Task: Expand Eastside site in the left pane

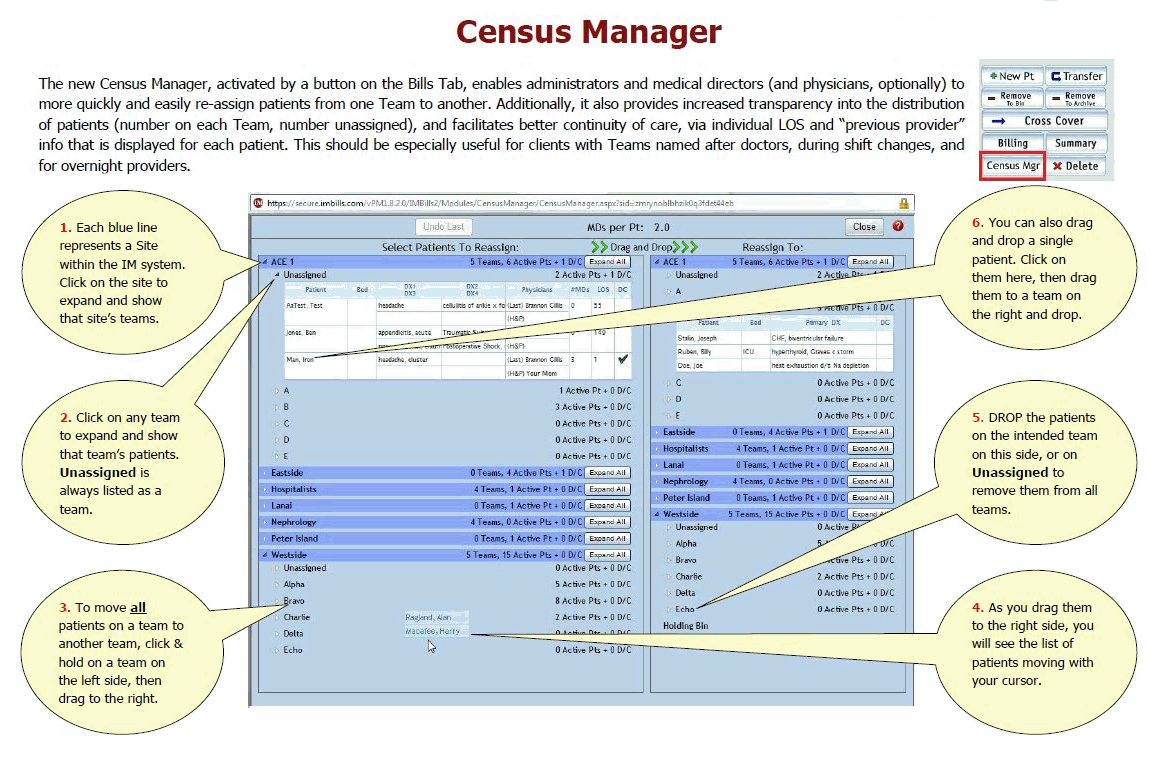Action: click(265, 473)
